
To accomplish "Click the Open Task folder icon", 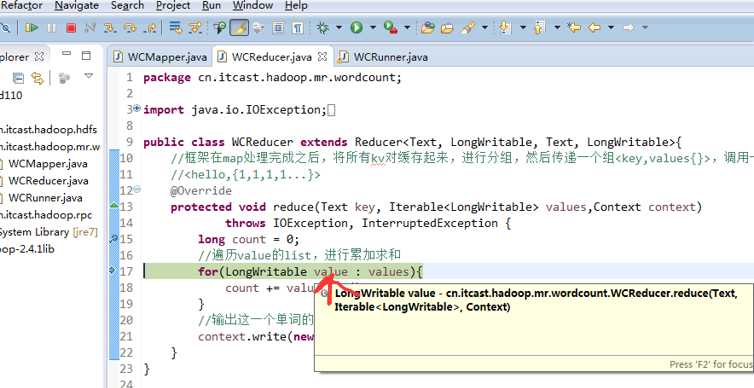I will click(447, 28).
